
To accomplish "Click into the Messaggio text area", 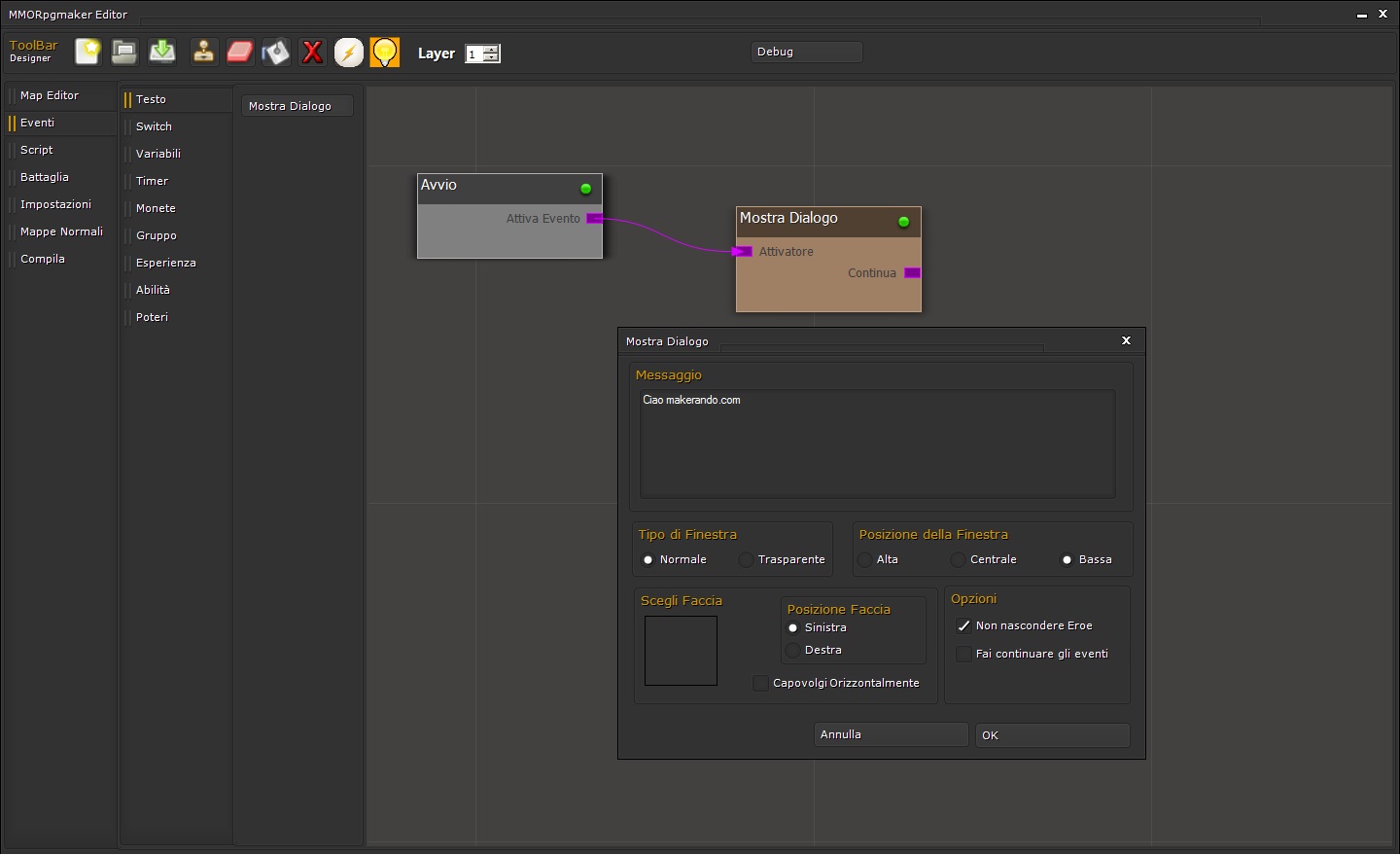I will pos(878,445).
